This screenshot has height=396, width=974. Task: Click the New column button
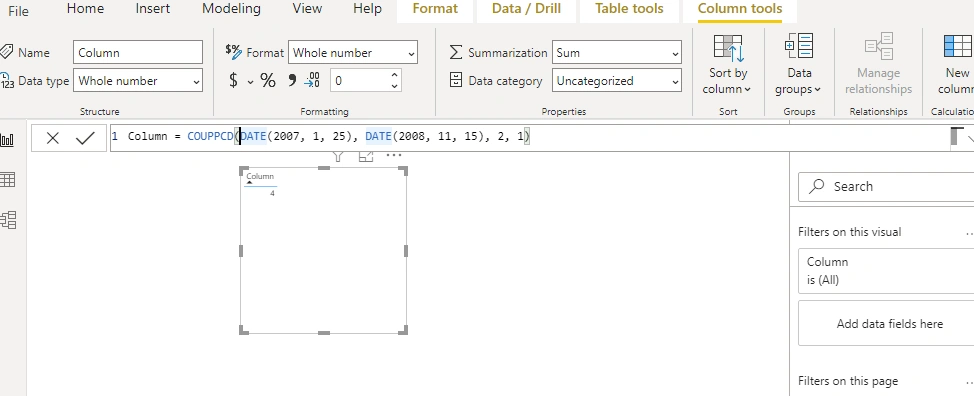tap(957, 65)
